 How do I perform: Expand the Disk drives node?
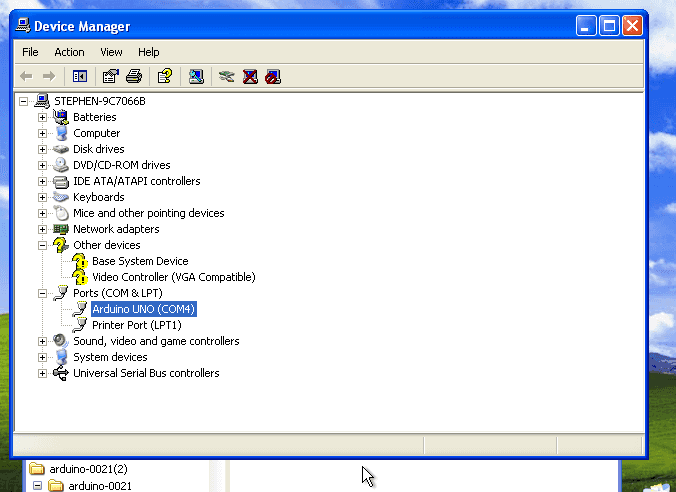pos(42,149)
